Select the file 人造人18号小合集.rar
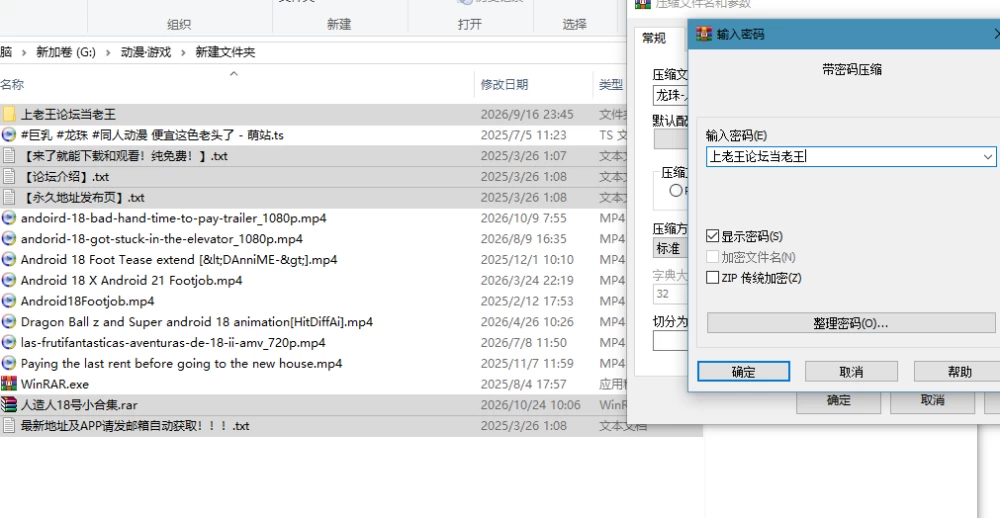 point(79,405)
